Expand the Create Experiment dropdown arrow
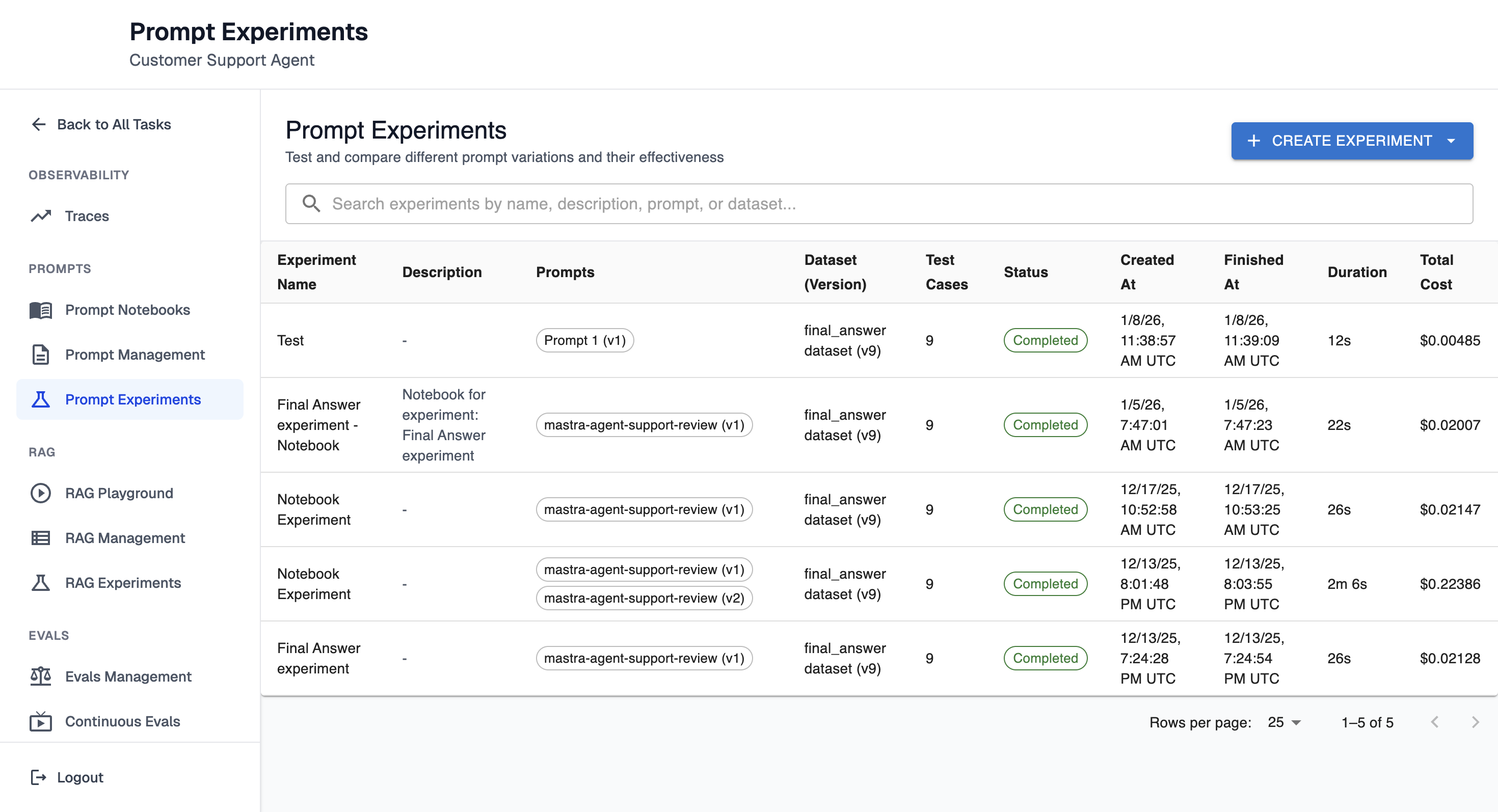This screenshot has width=1498, height=812. [1451, 141]
